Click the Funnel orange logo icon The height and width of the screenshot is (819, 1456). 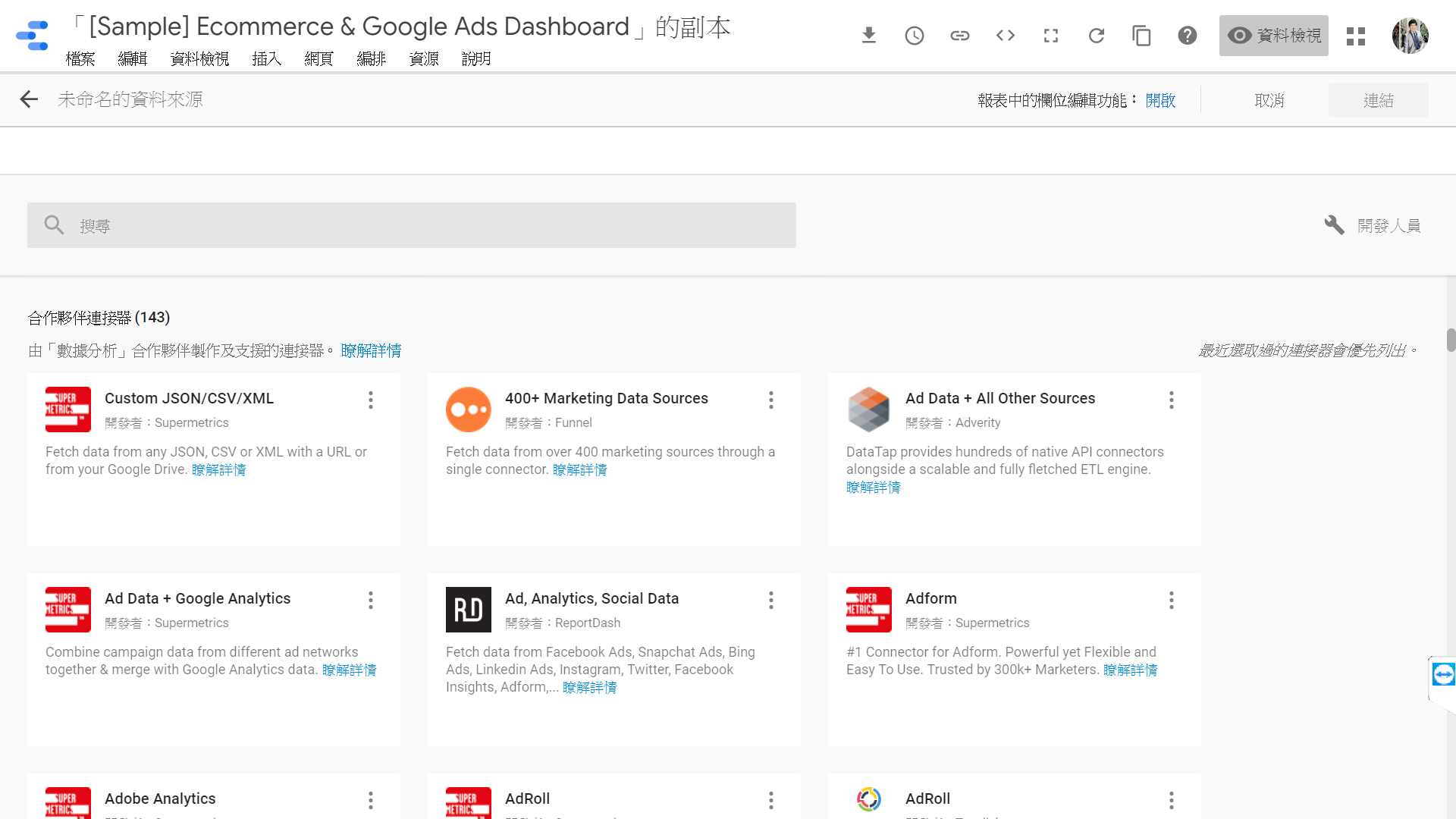tap(469, 409)
